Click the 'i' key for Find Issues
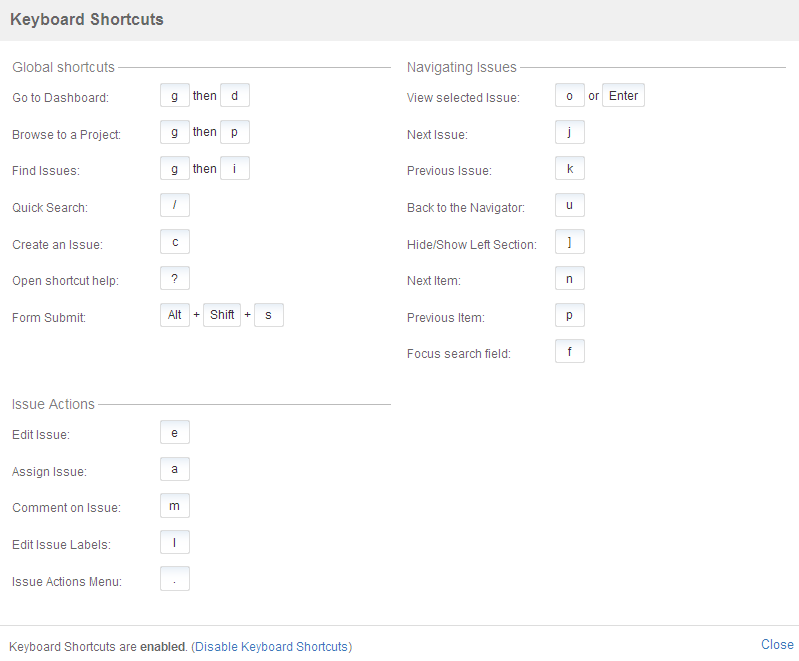The image size is (799, 661). [x=235, y=168]
